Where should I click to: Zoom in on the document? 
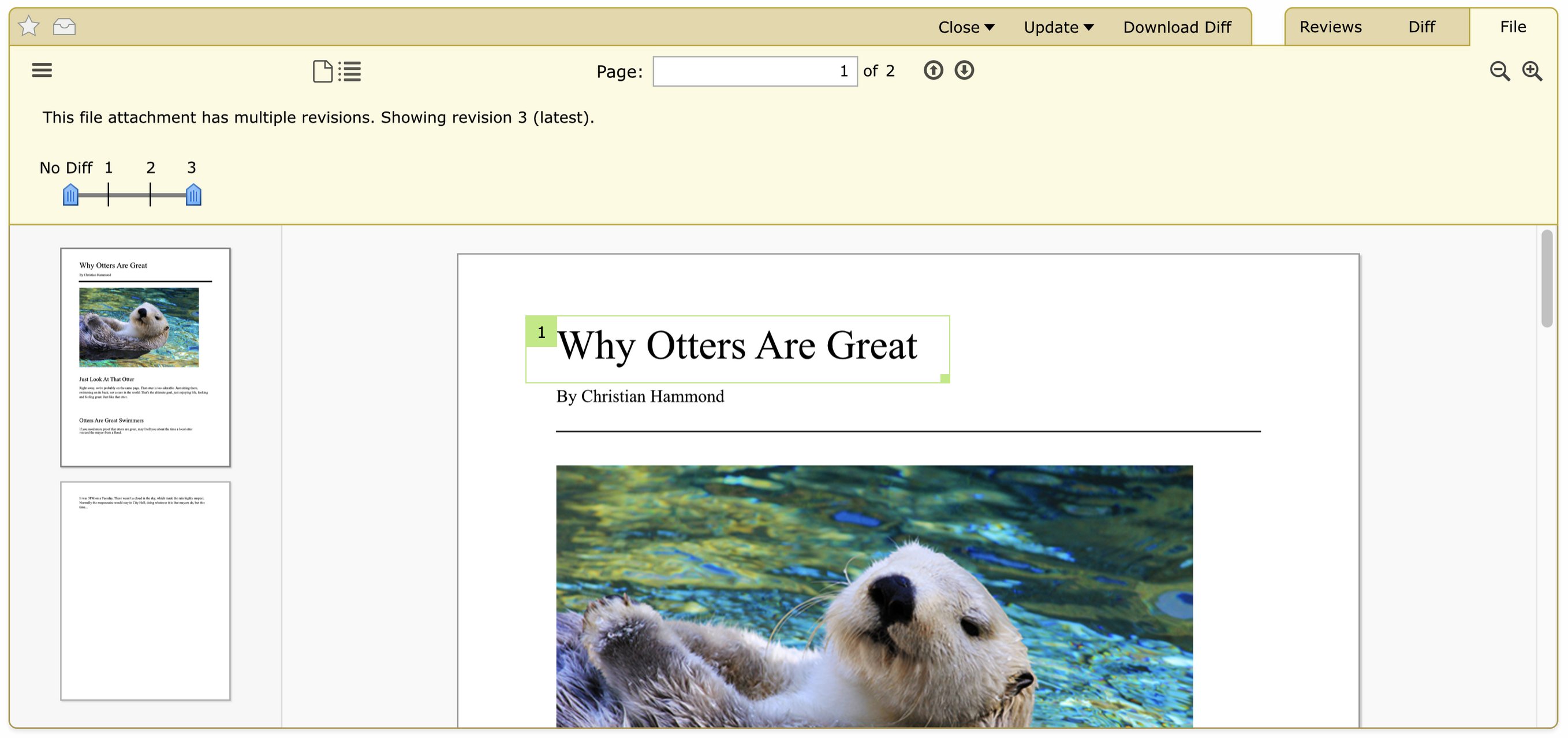[x=1532, y=71]
